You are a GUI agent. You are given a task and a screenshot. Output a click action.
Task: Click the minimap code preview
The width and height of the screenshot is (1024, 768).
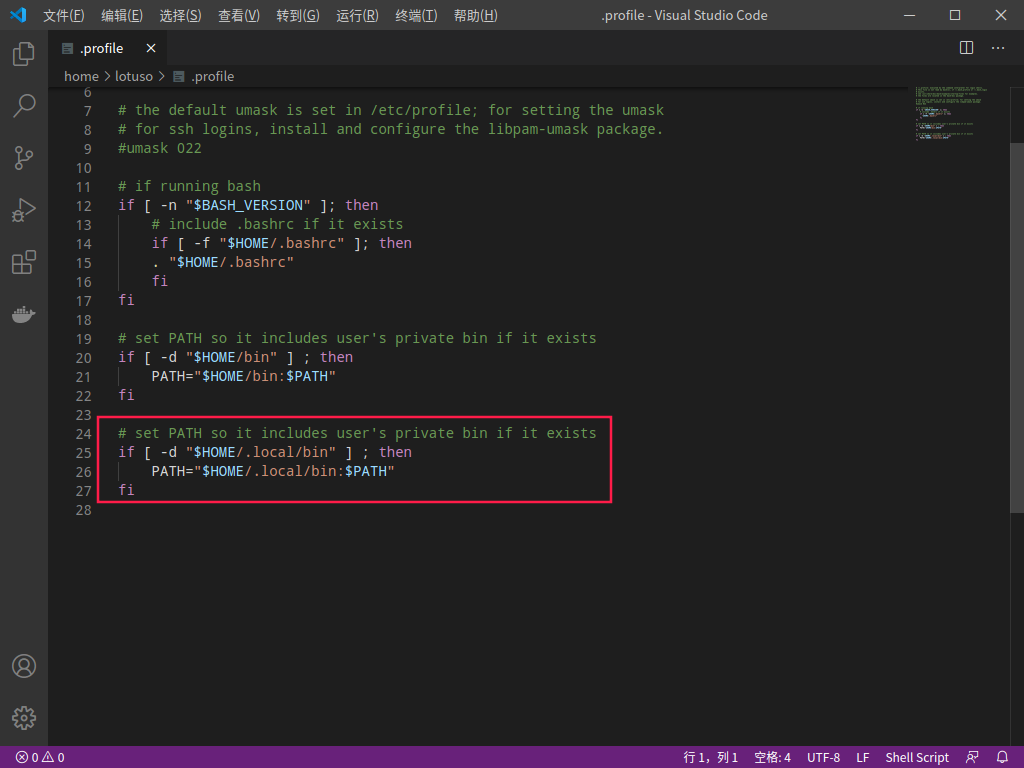(x=950, y=113)
